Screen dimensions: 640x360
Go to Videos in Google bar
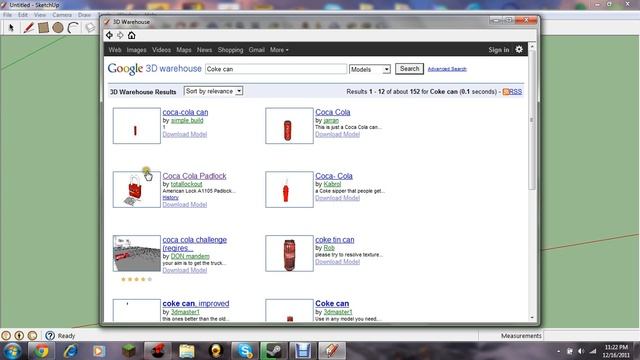(161, 50)
